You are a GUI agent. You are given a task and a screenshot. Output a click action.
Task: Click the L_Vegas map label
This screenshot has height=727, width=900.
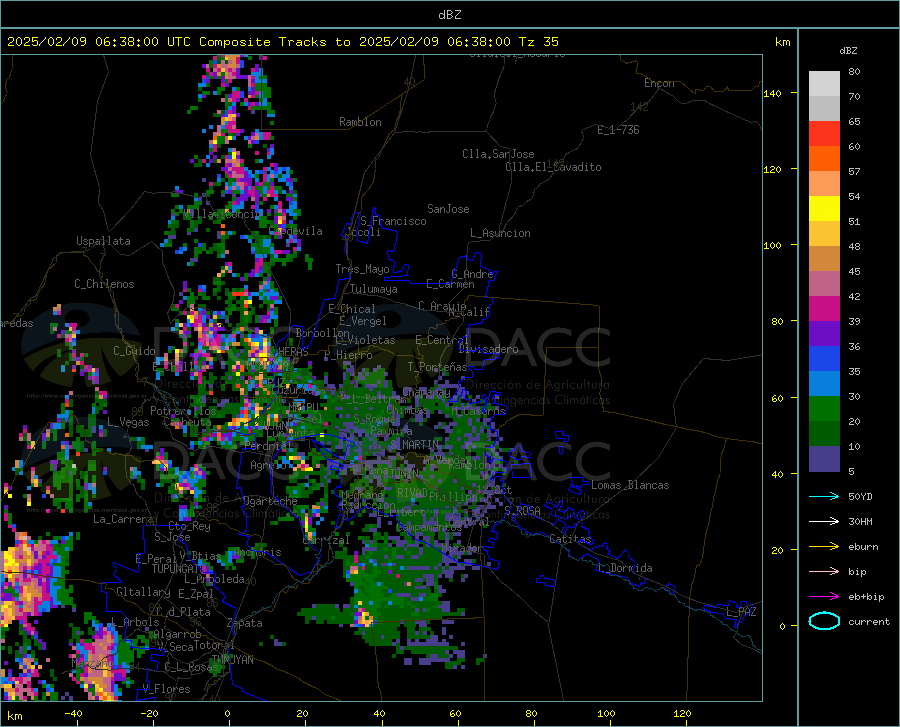coord(128,422)
